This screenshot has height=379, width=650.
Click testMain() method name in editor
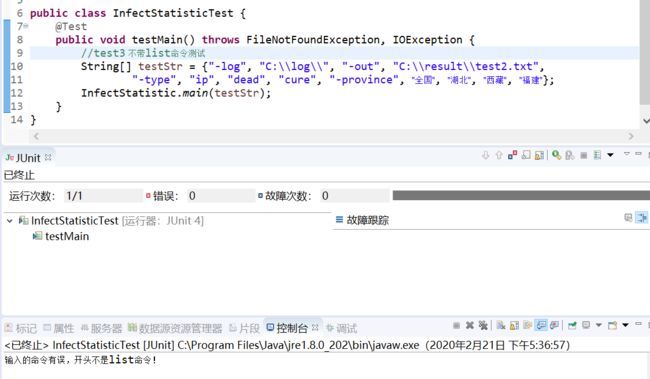tap(163, 40)
